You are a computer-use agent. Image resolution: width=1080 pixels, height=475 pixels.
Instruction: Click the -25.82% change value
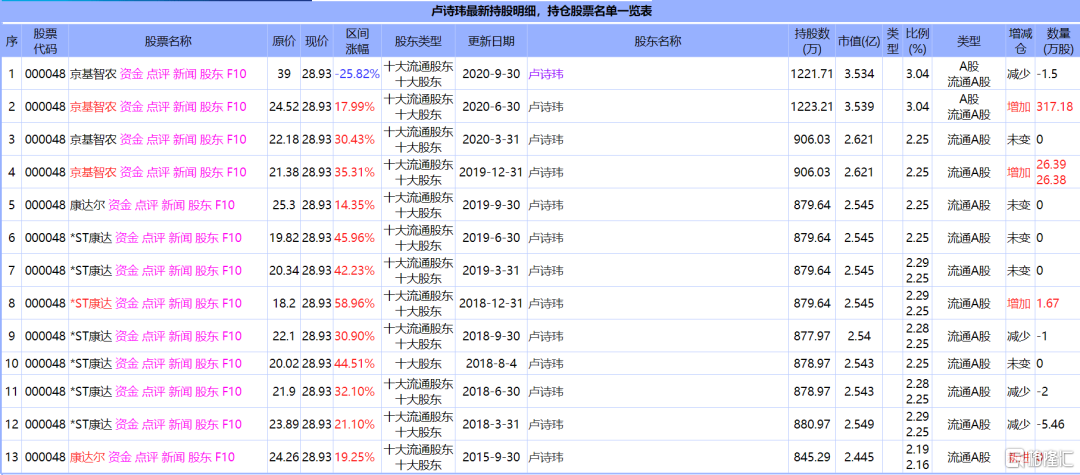tap(357, 74)
